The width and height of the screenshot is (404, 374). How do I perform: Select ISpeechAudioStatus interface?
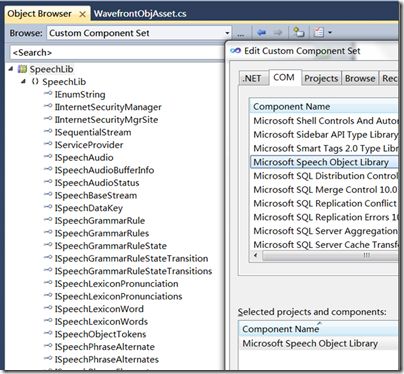coord(97,183)
